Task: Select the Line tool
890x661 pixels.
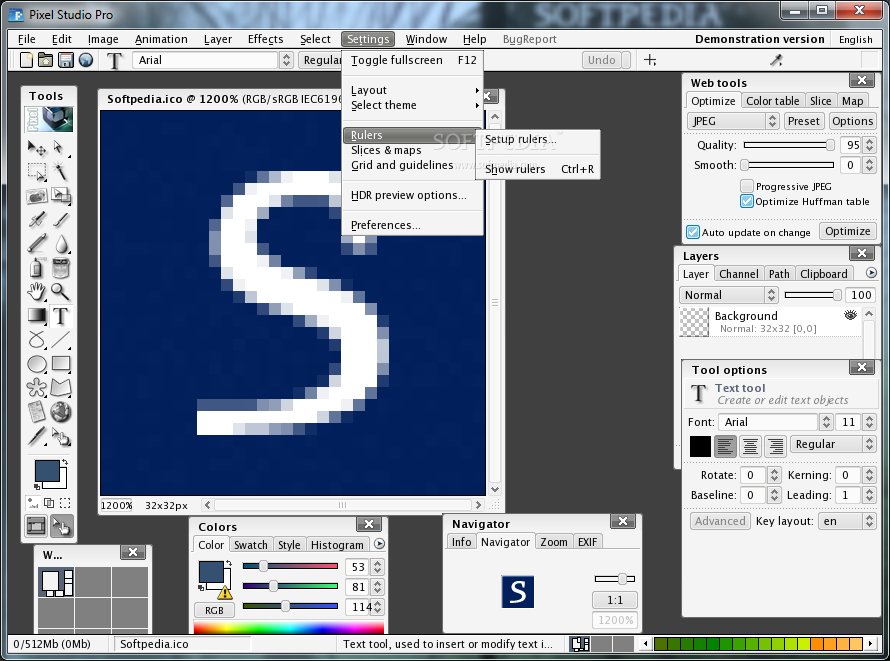Action: click(60, 340)
